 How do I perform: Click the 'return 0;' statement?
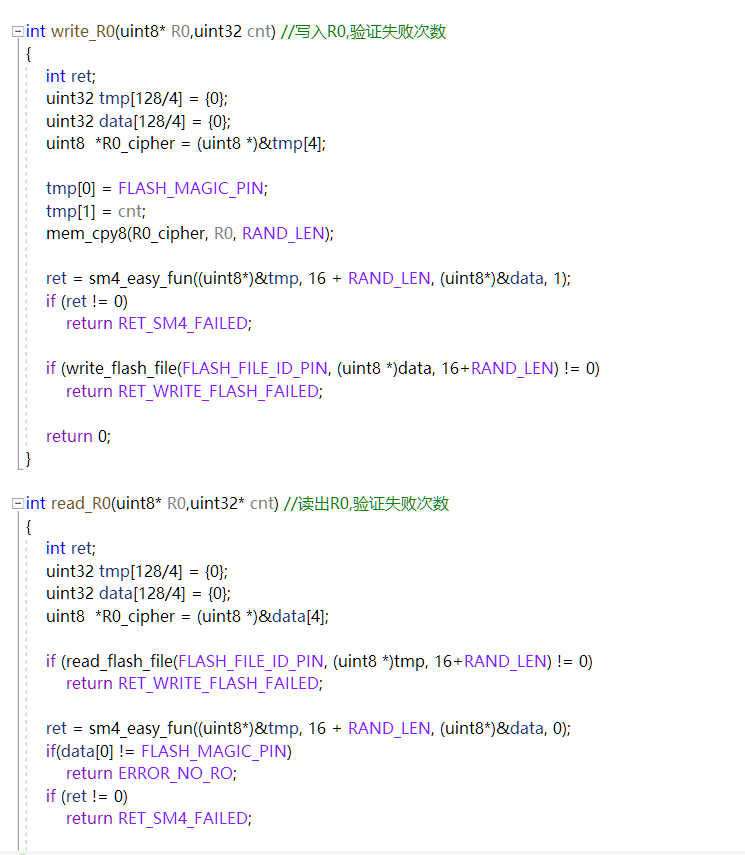click(x=79, y=436)
